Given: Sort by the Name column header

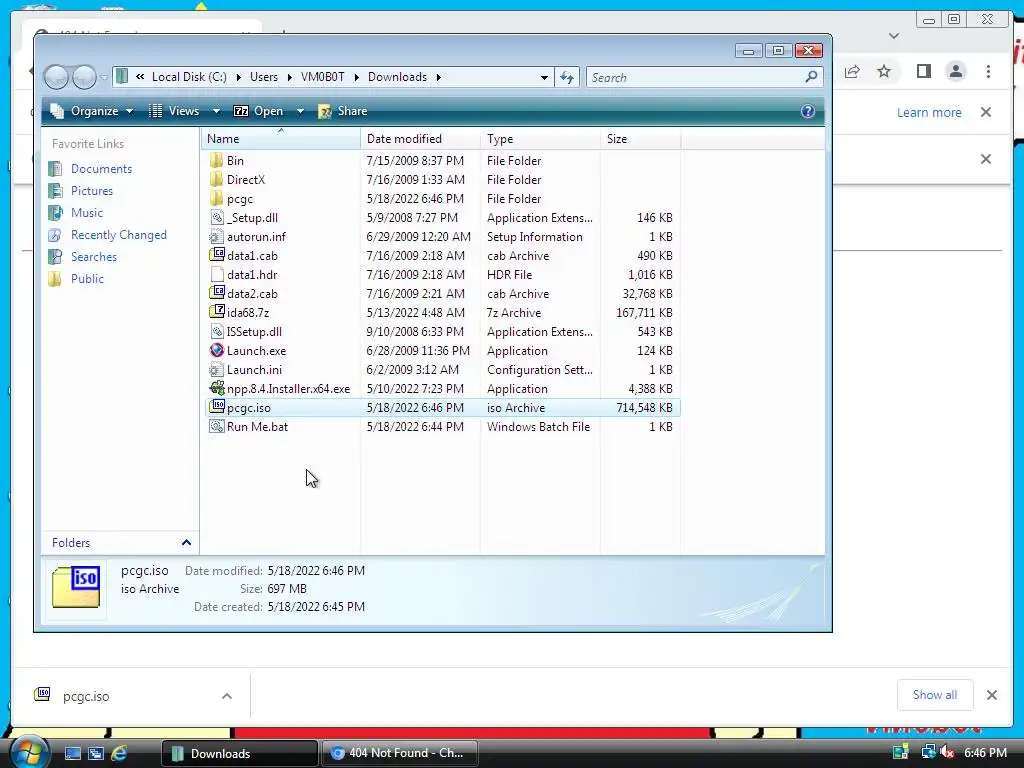Looking at the screenshot, I should tap(281, 139).
